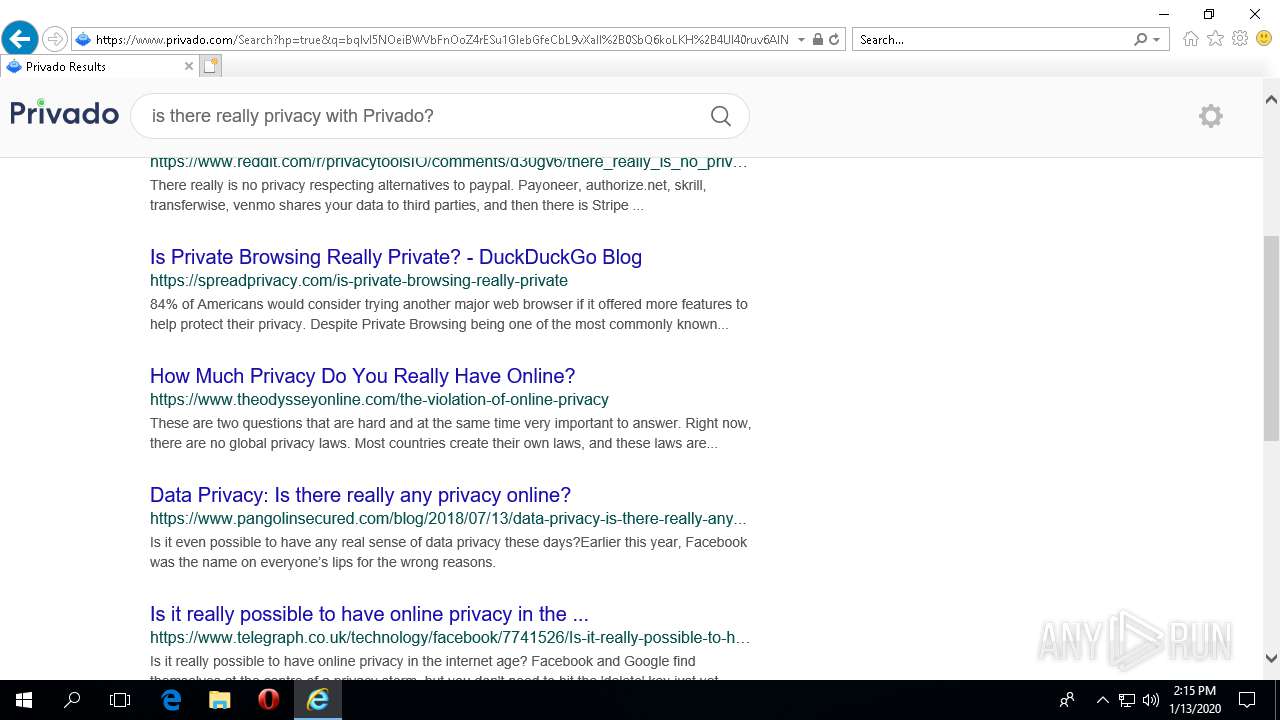The height and width of the screenshot is (720, 1280).
Task: Open Privado settings gear icon
Action: tap(1211, 116)
